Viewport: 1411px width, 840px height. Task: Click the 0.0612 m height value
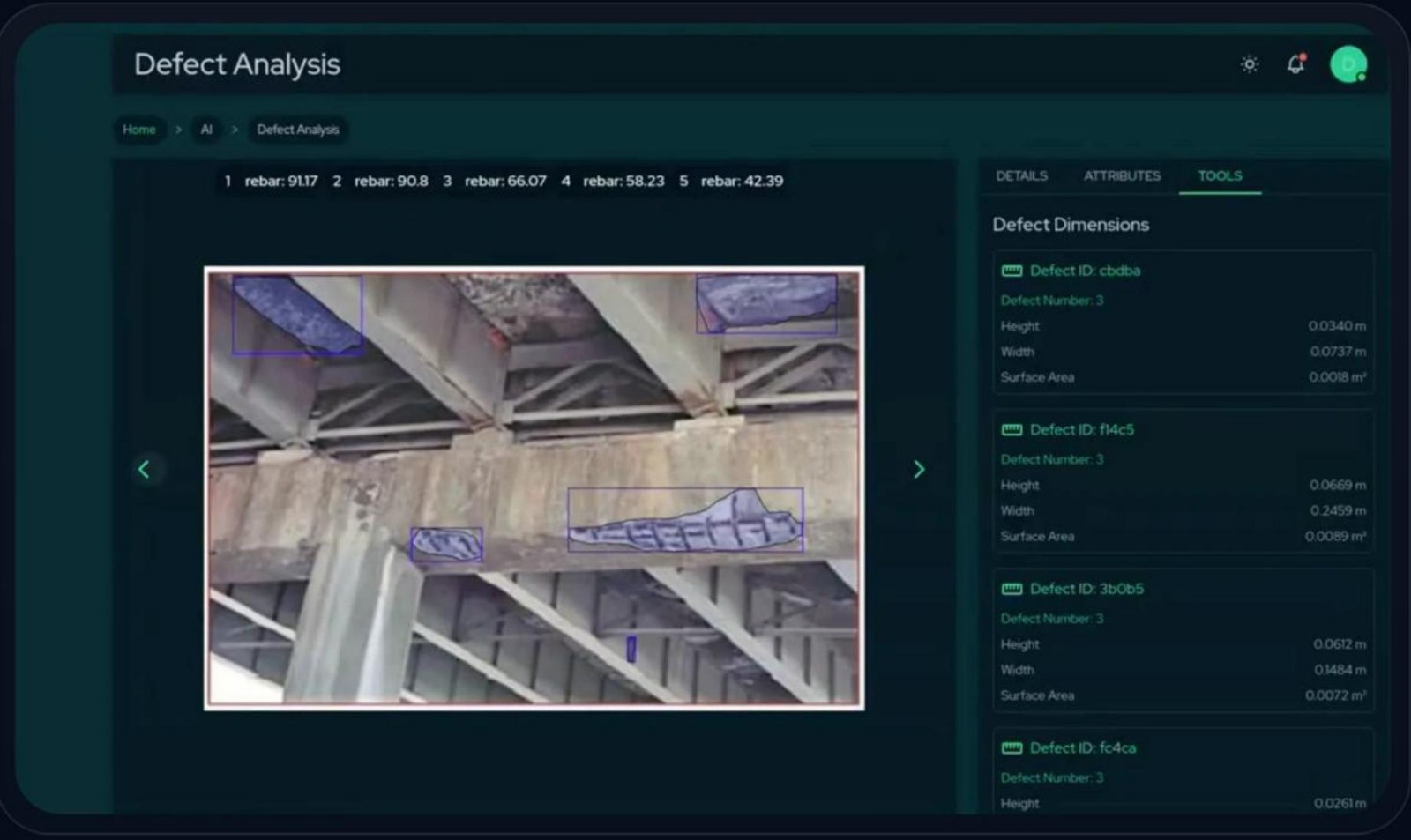[x=1340, y=644]
